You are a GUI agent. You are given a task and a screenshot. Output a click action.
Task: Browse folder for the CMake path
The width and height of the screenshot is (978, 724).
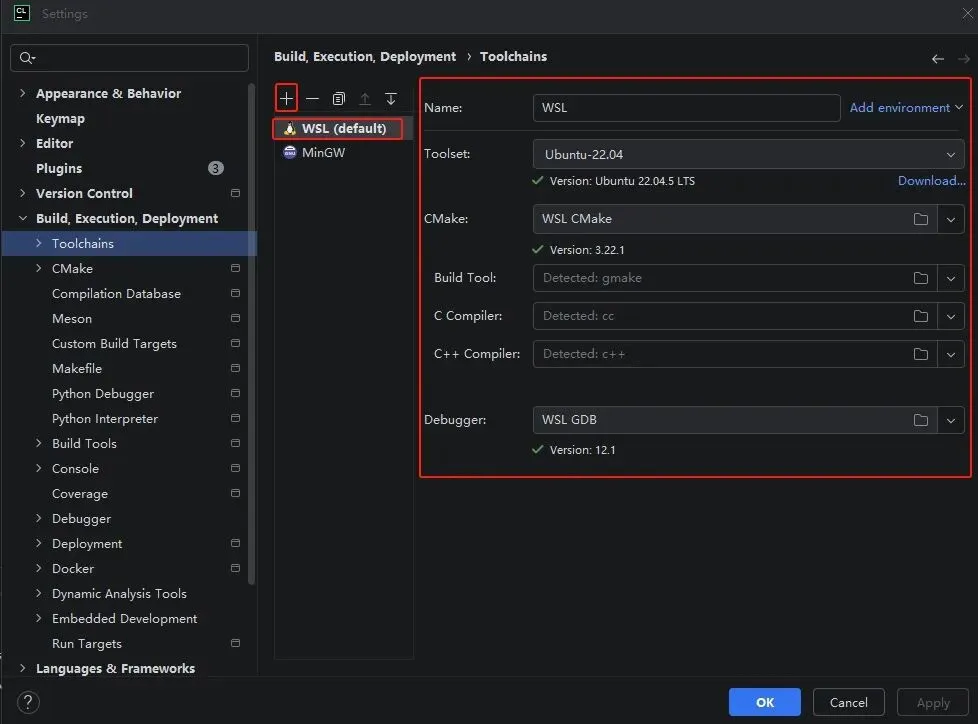[921, 219]
